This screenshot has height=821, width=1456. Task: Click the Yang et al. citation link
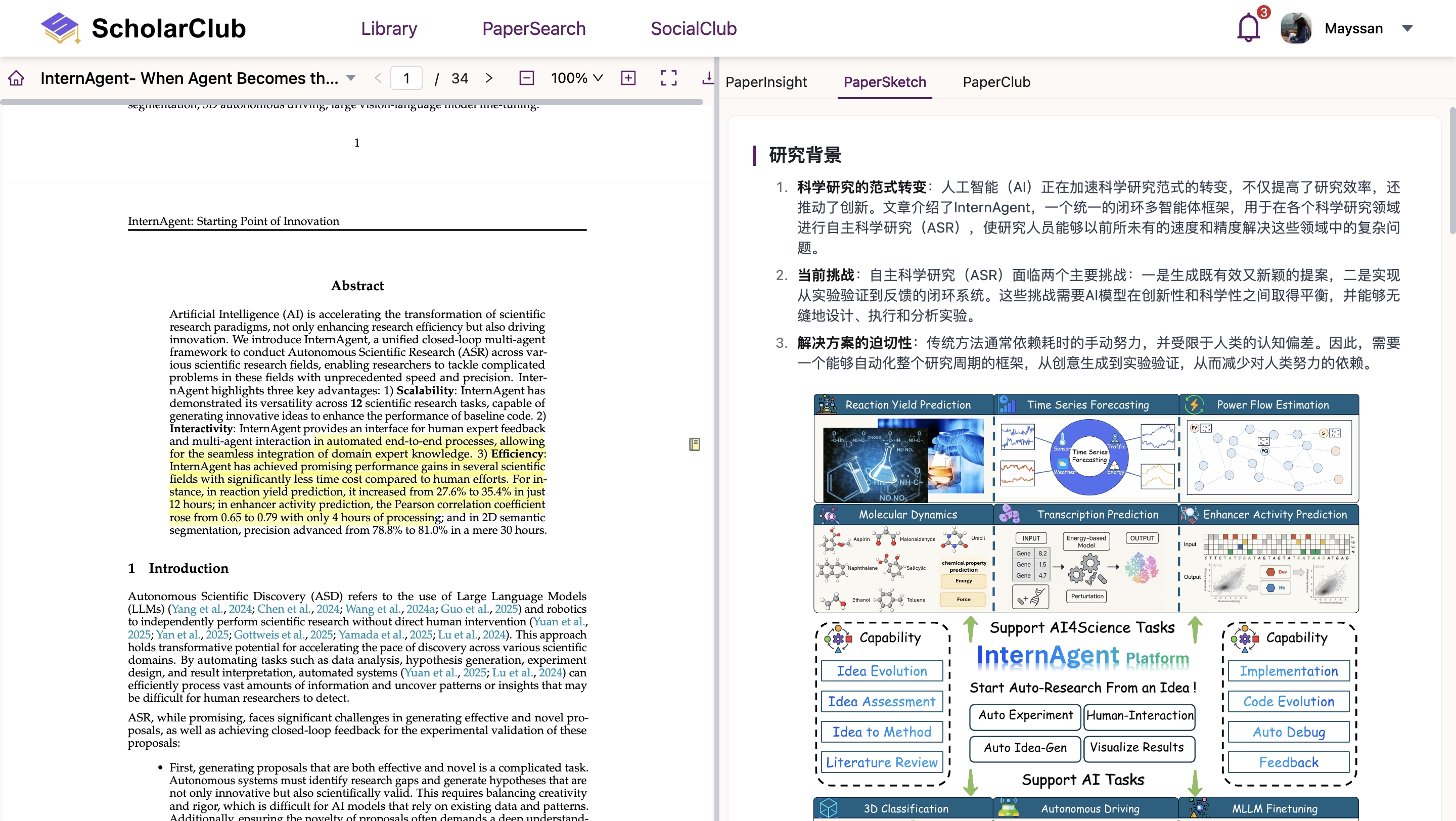197,609
